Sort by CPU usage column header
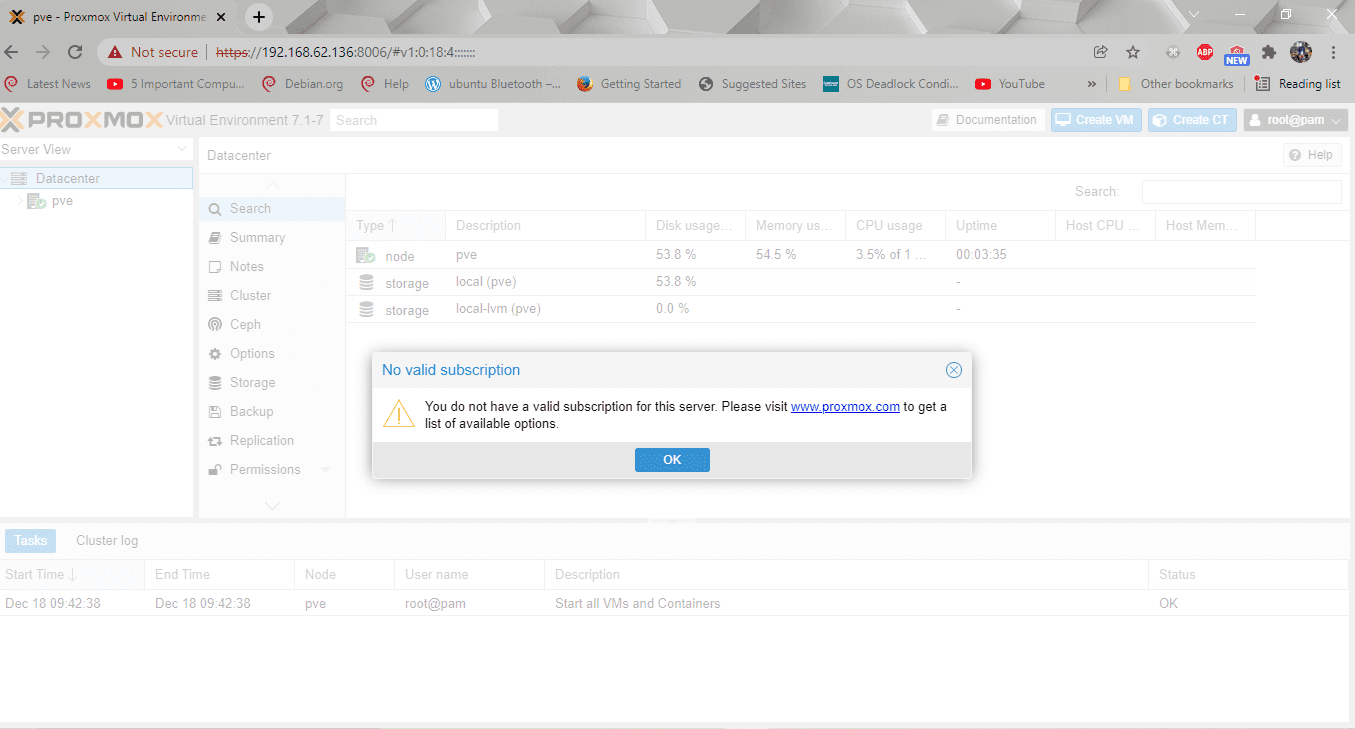 tap(895, 225)
